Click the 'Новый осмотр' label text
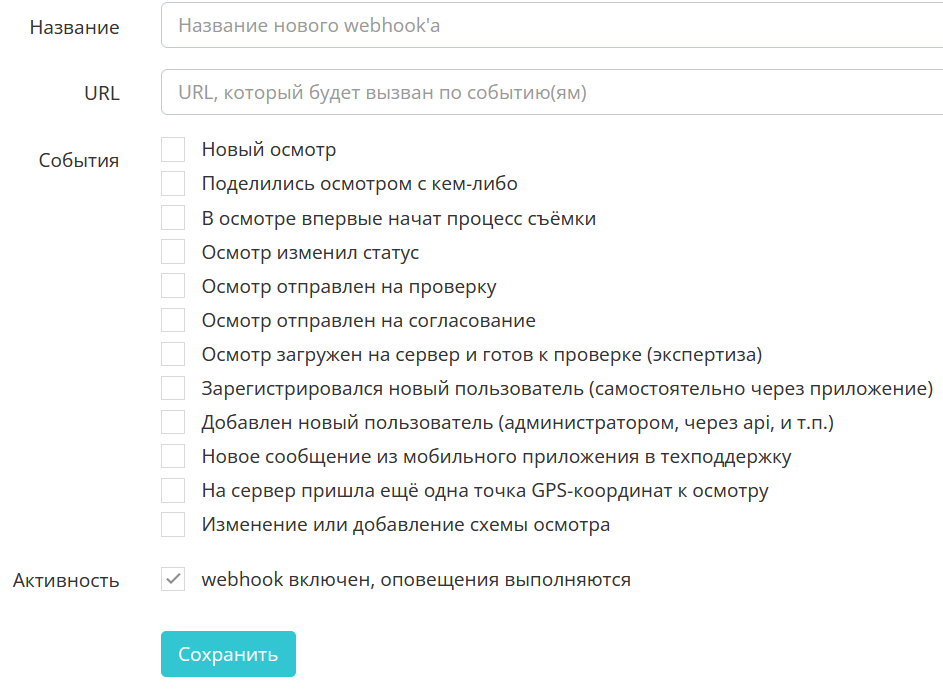 (x=268, y=150)
